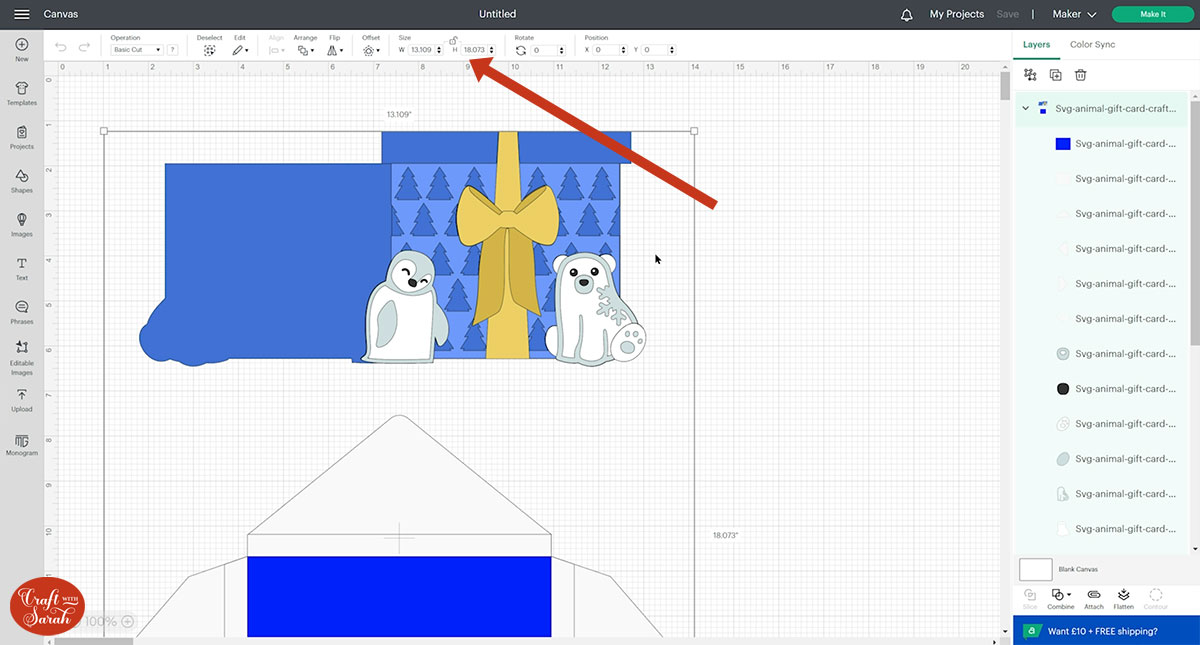The height and width of the screenshot is (645, 1200).
Task: Open the Templates panel
Action: tap(21, 92)
